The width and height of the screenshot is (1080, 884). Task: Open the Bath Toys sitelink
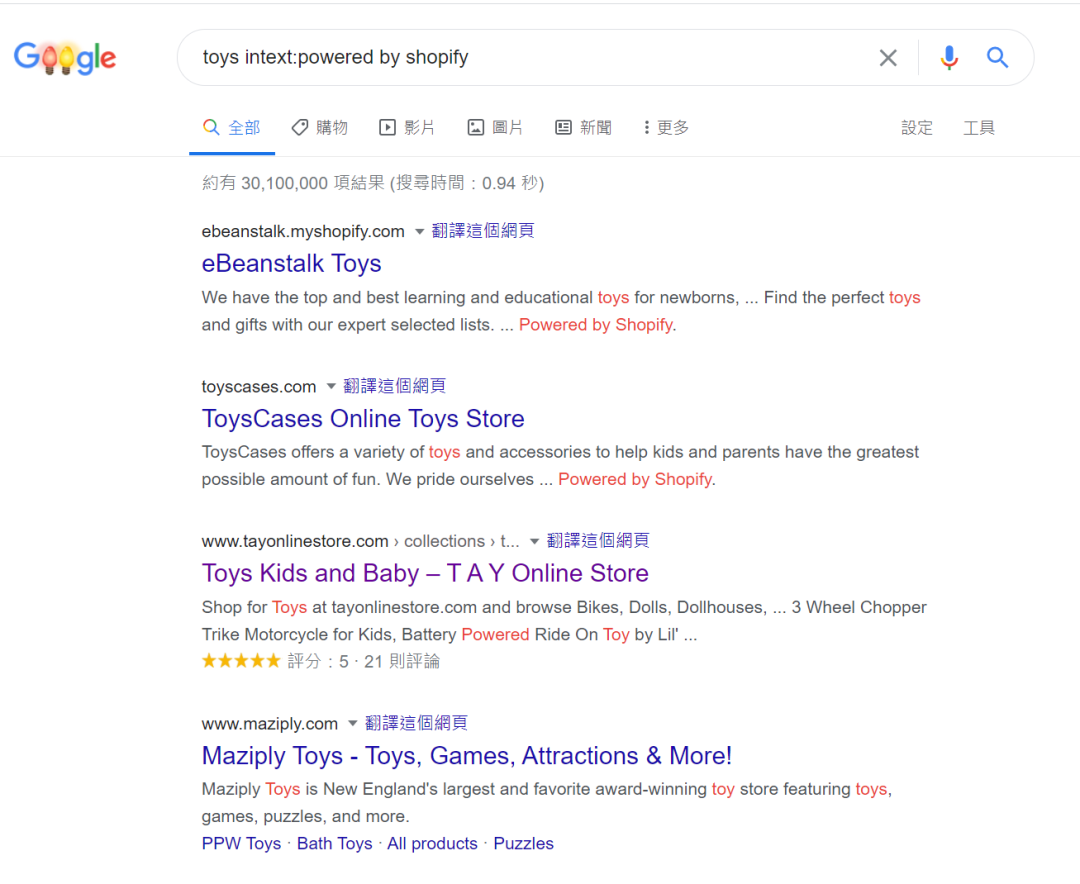(x=334, y=843)
